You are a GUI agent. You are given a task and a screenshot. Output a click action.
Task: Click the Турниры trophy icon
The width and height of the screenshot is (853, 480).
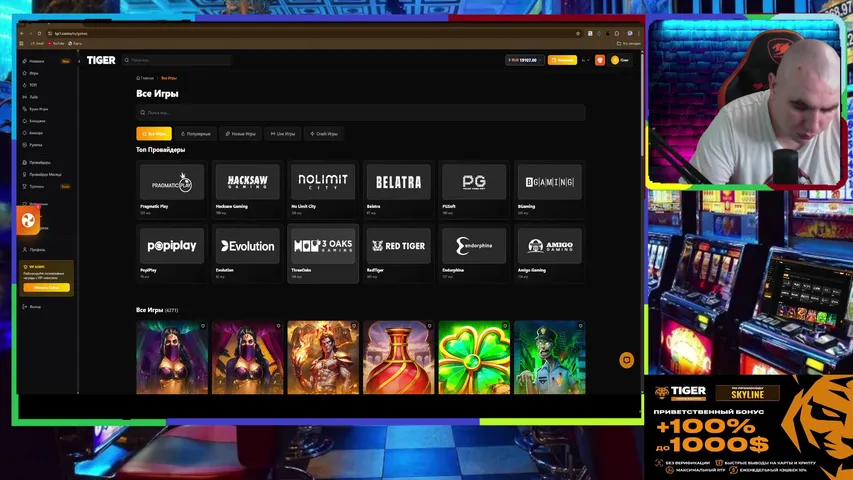tap(24, 186)
